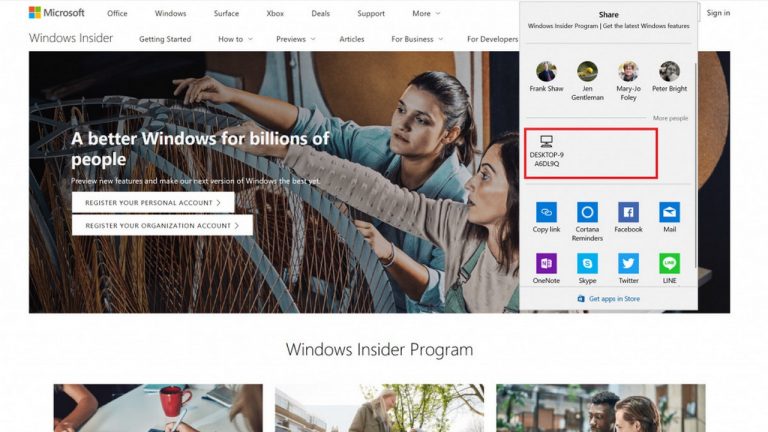
Task: Open the Windows menu item
Action: (x=170, y=14)
